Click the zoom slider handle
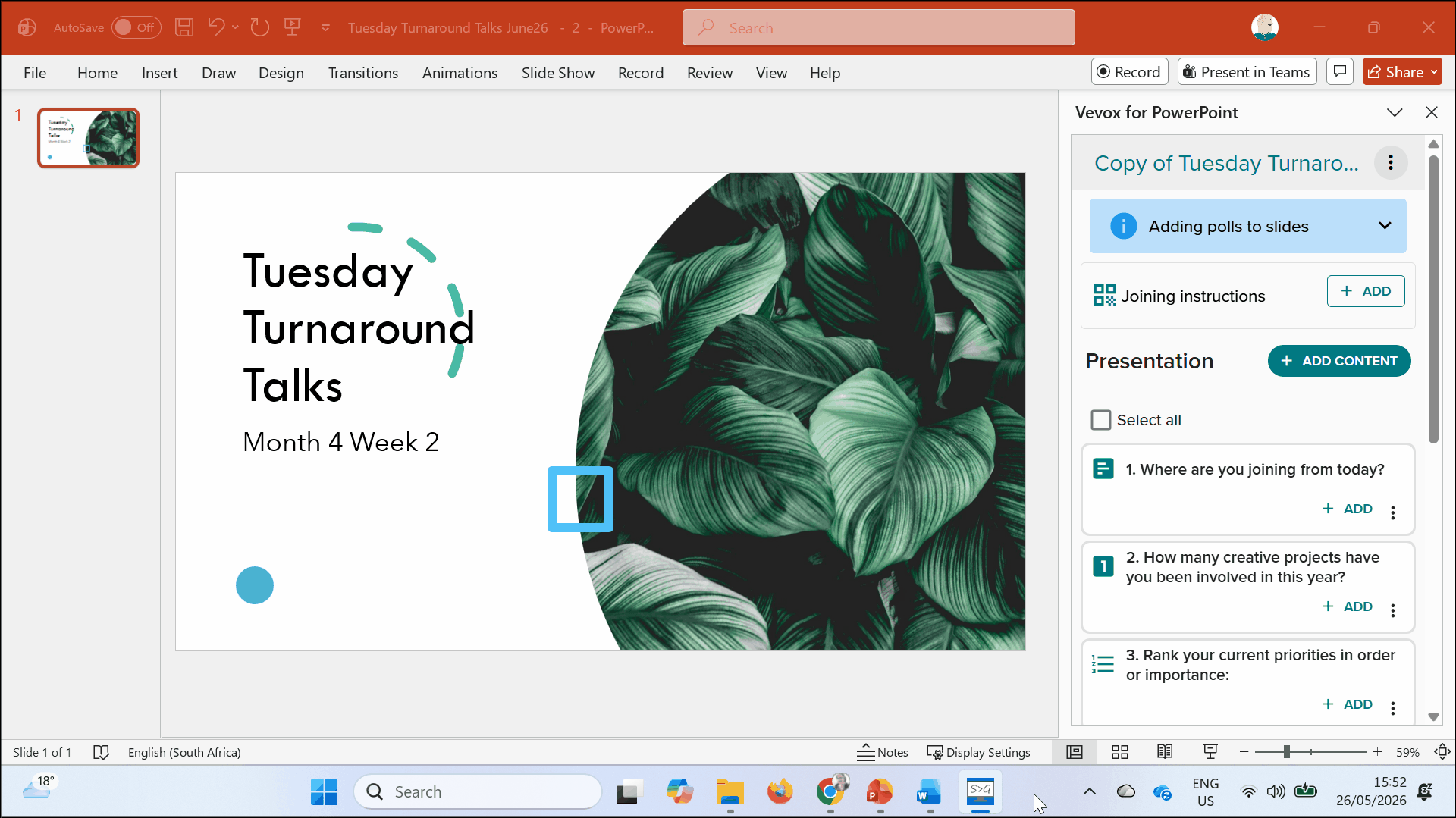The image size is (1456, 818). pyautogui.click(x=1286, y=752)
